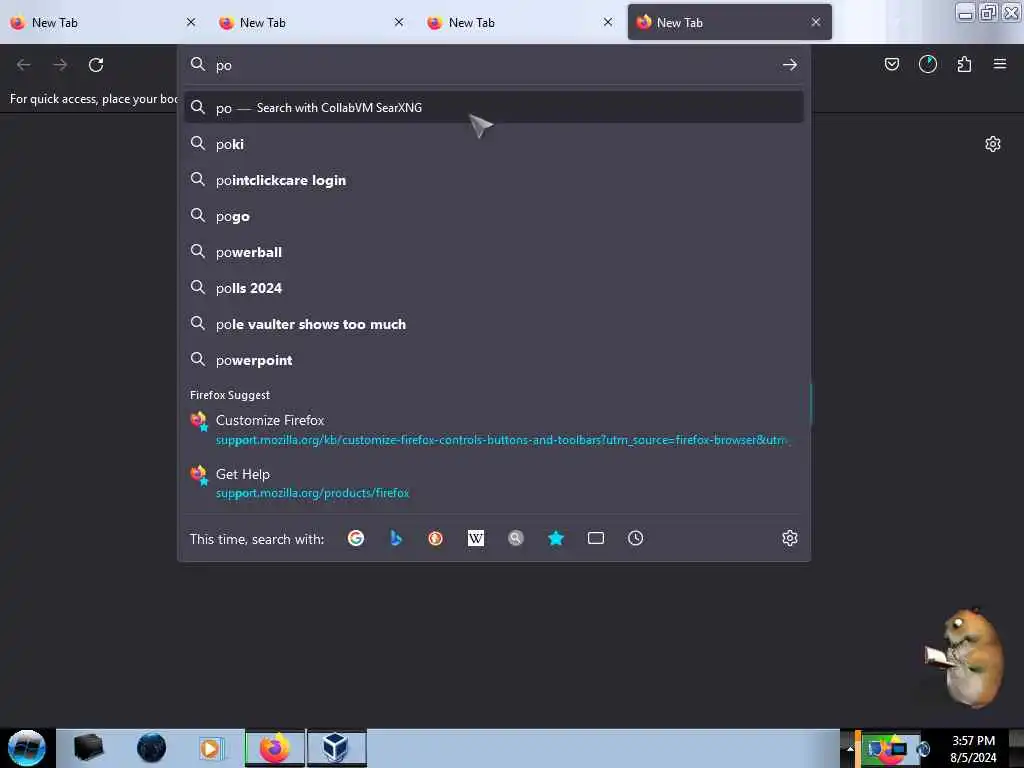1024x768 pixels.
Task: Reload the current page
Action: (x=96, y=65)
